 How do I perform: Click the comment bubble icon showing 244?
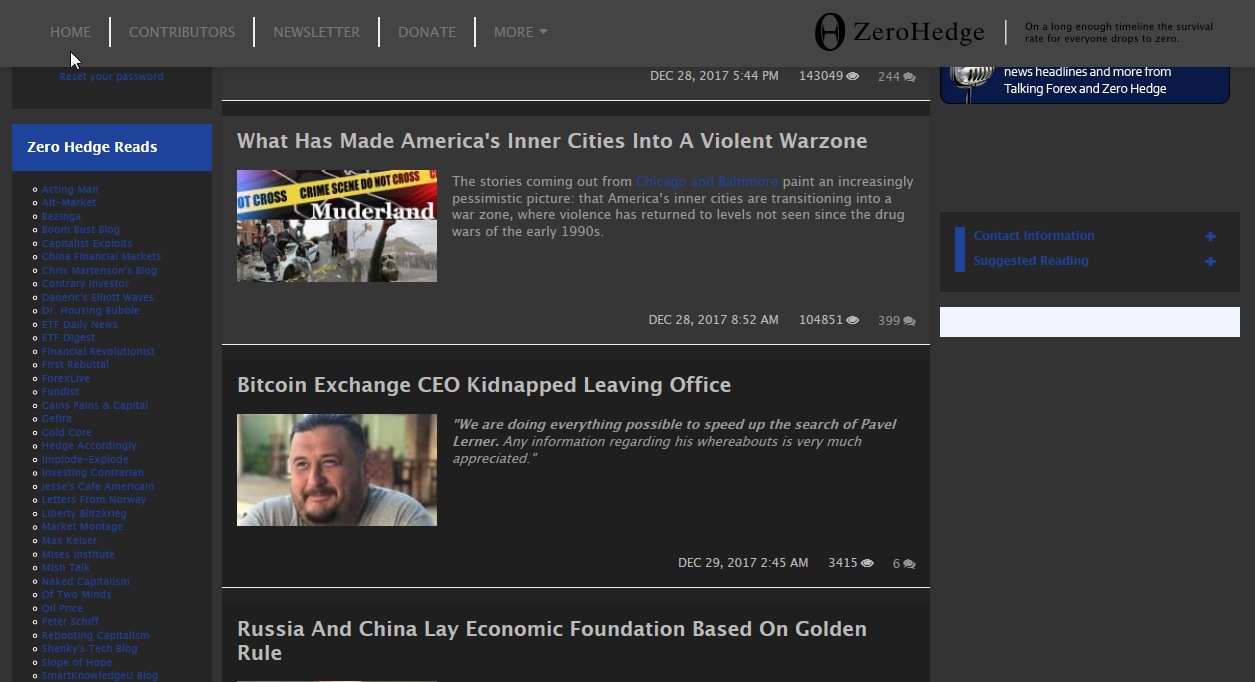tap(908, 76)
